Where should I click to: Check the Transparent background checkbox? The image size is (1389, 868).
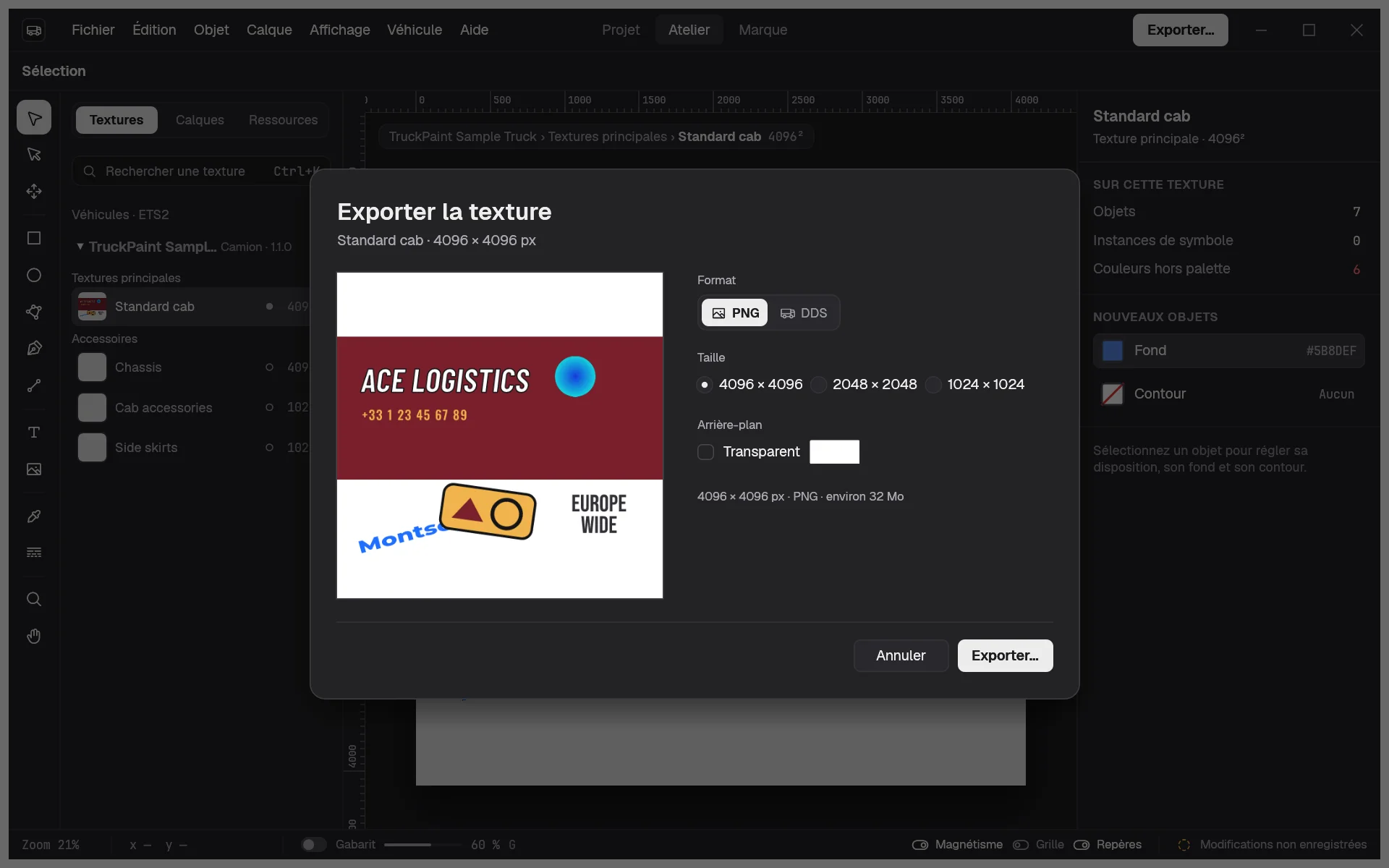point(705,452)
